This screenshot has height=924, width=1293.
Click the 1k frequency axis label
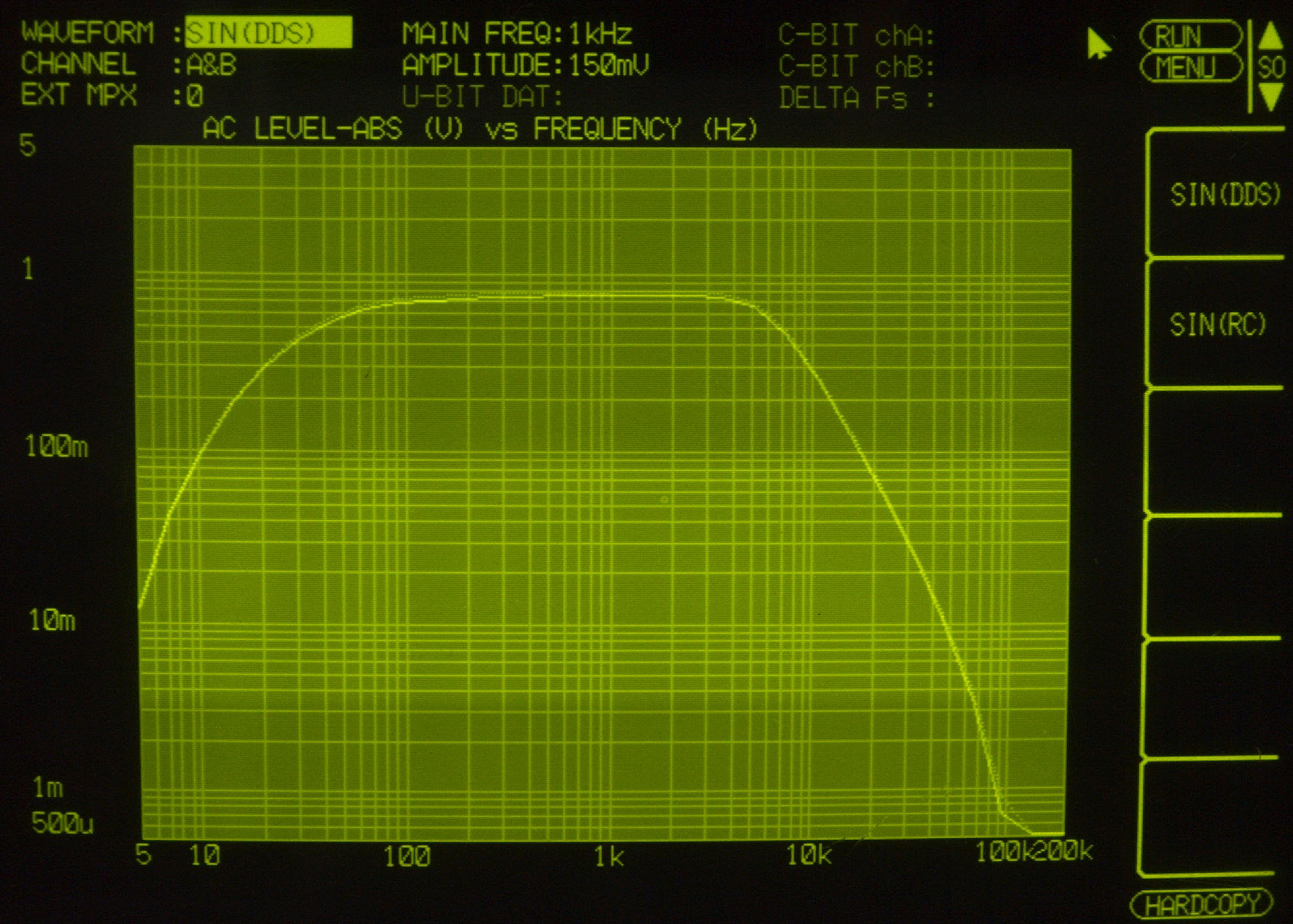(x=608, y=856)
